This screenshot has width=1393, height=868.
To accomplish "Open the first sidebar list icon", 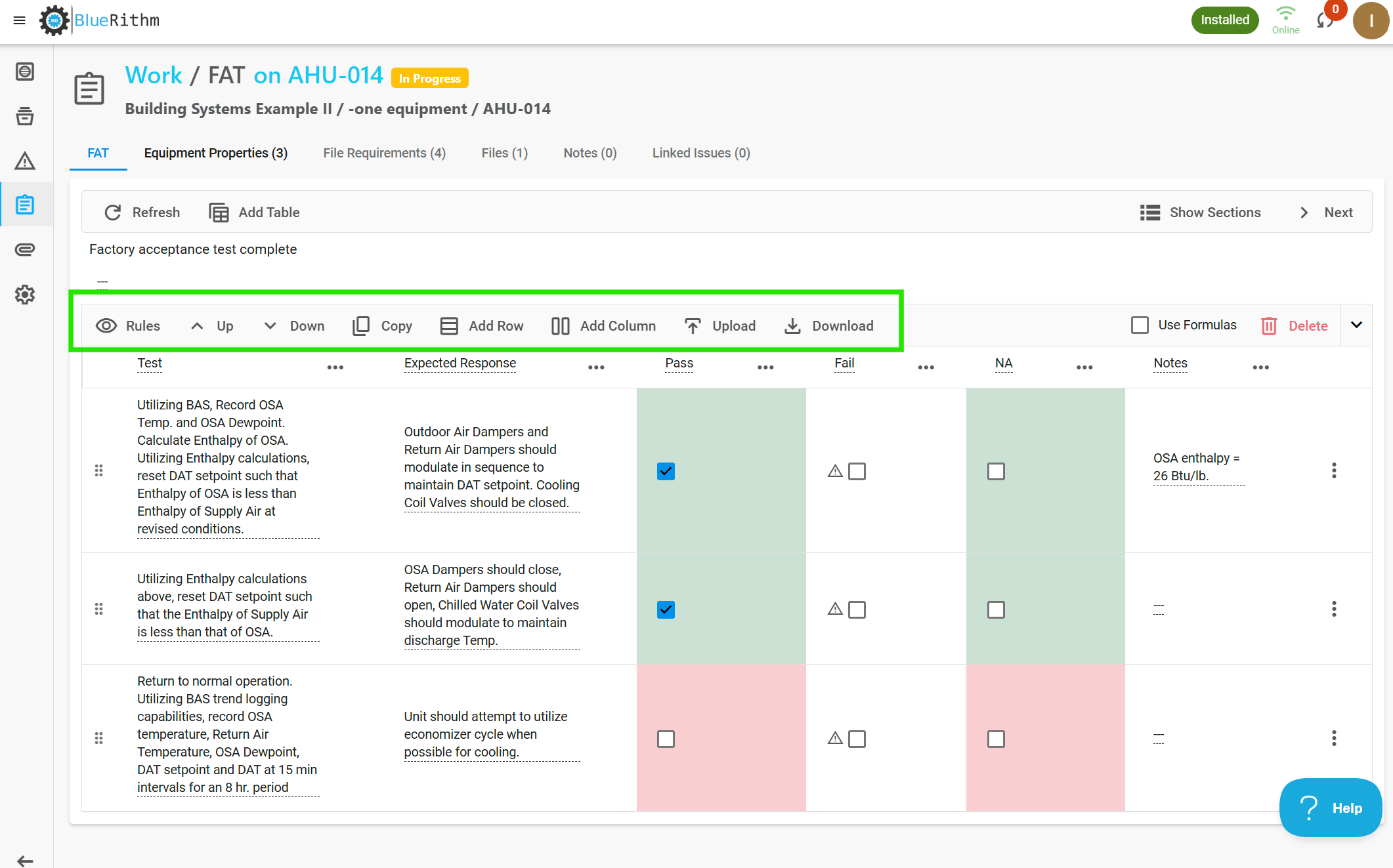I will pyautogui.click(x=25, y=72).
